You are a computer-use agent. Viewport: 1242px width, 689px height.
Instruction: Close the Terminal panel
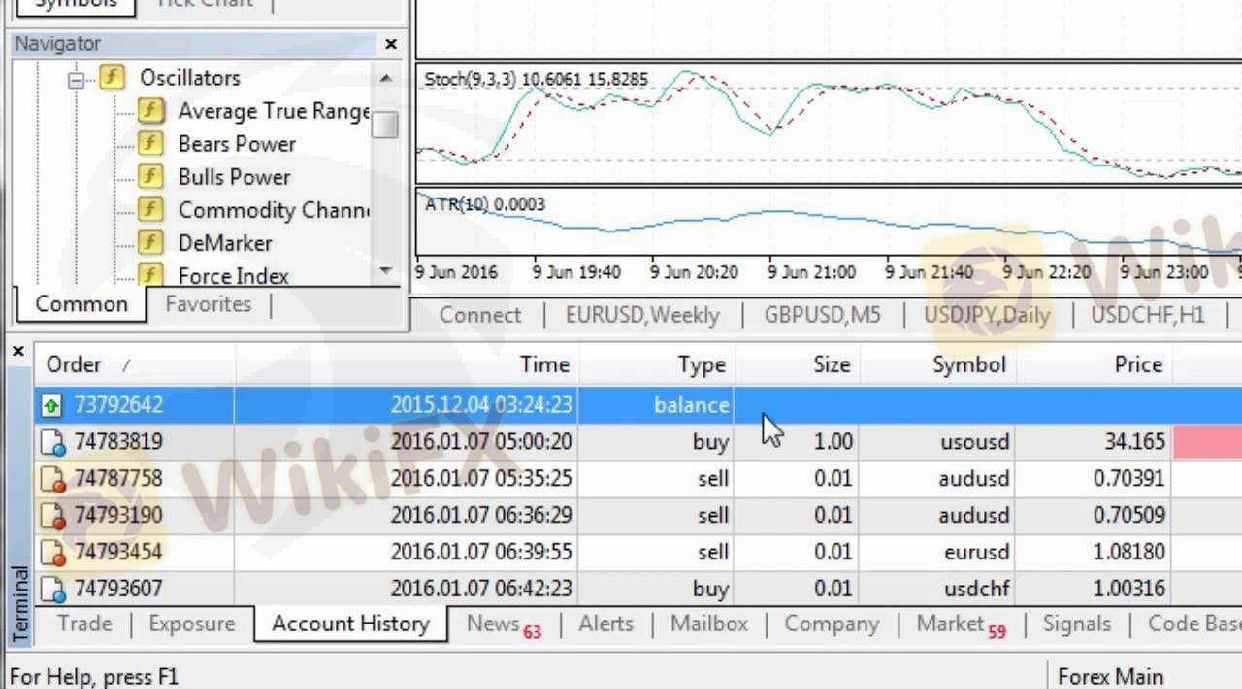pos(18,352)
